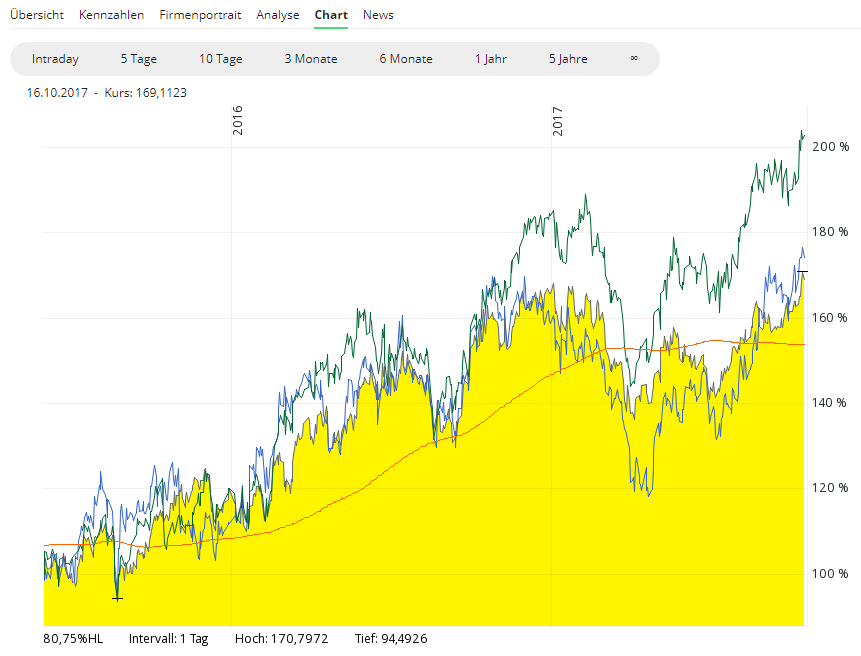Show the News tab

[x=378, y=15]
